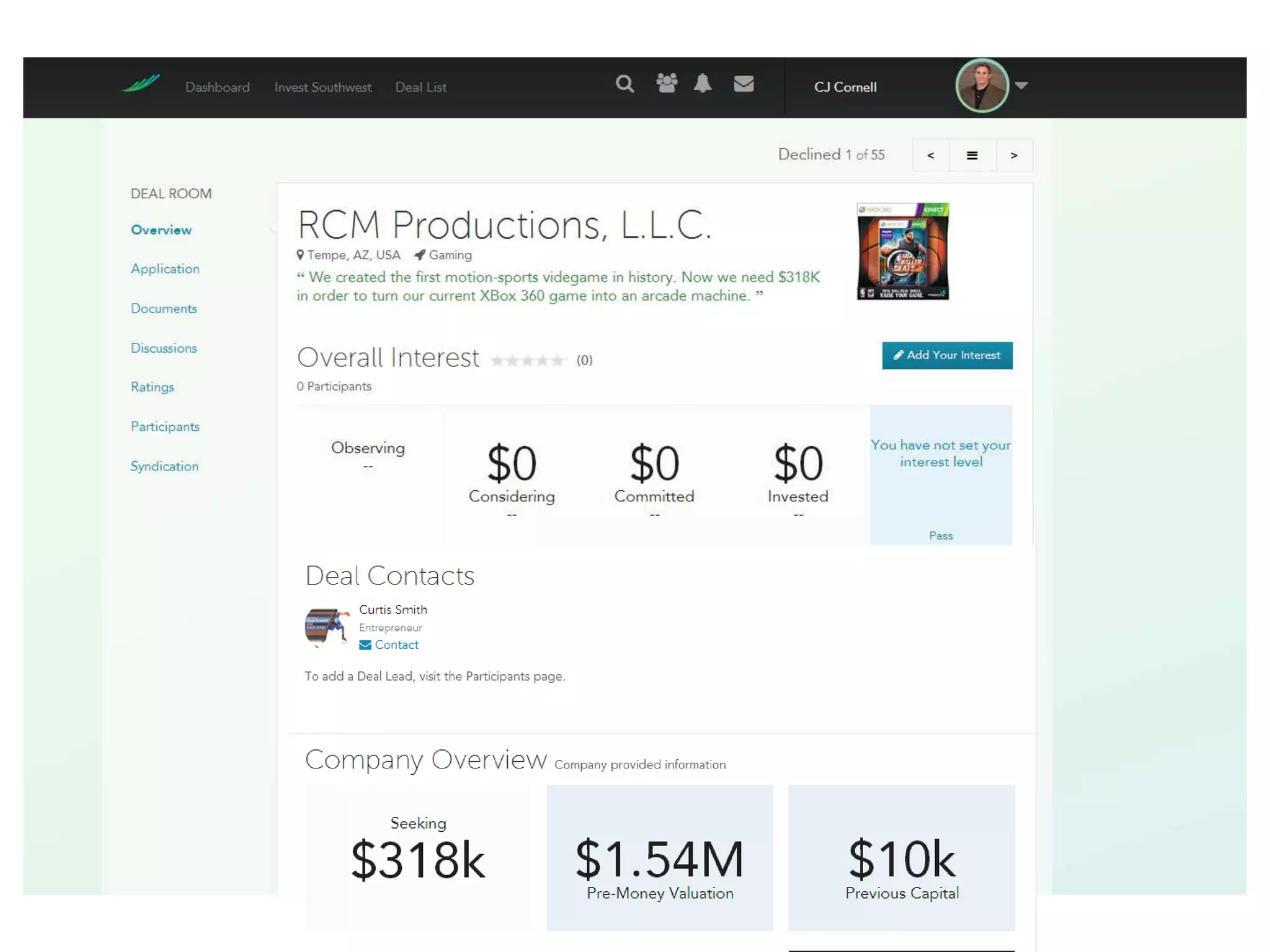The width and height of the screenshot is (1270, 952).
Task: Click CJ Cornell profile avatar
Action: click(x=982, y=86)
